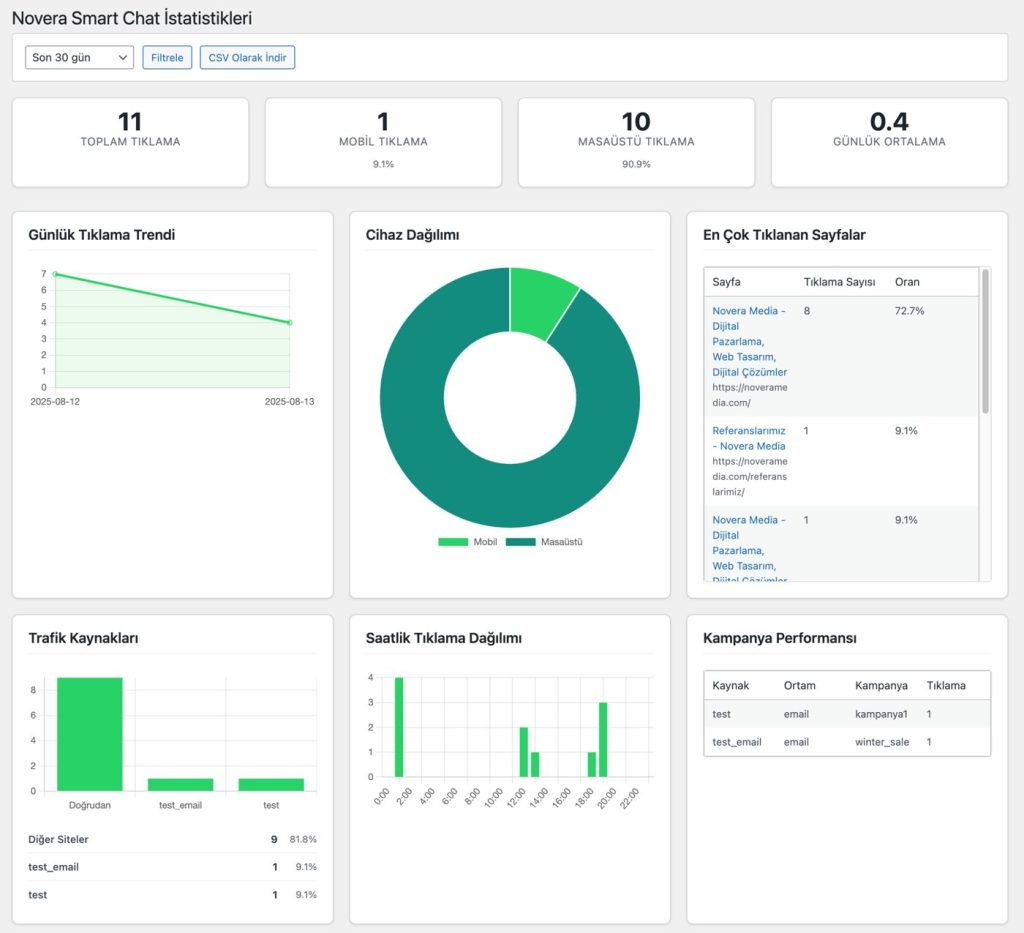
Task: Click the 81.8% value in traffic sources list
Action: coord(303,840)
